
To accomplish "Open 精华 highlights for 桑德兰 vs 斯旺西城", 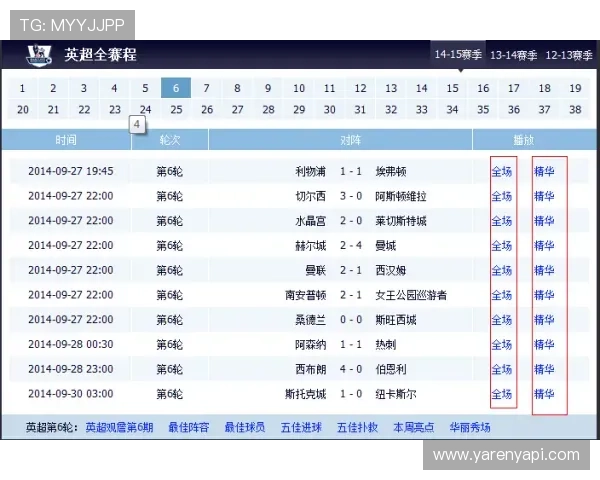I will pos(544,320).
